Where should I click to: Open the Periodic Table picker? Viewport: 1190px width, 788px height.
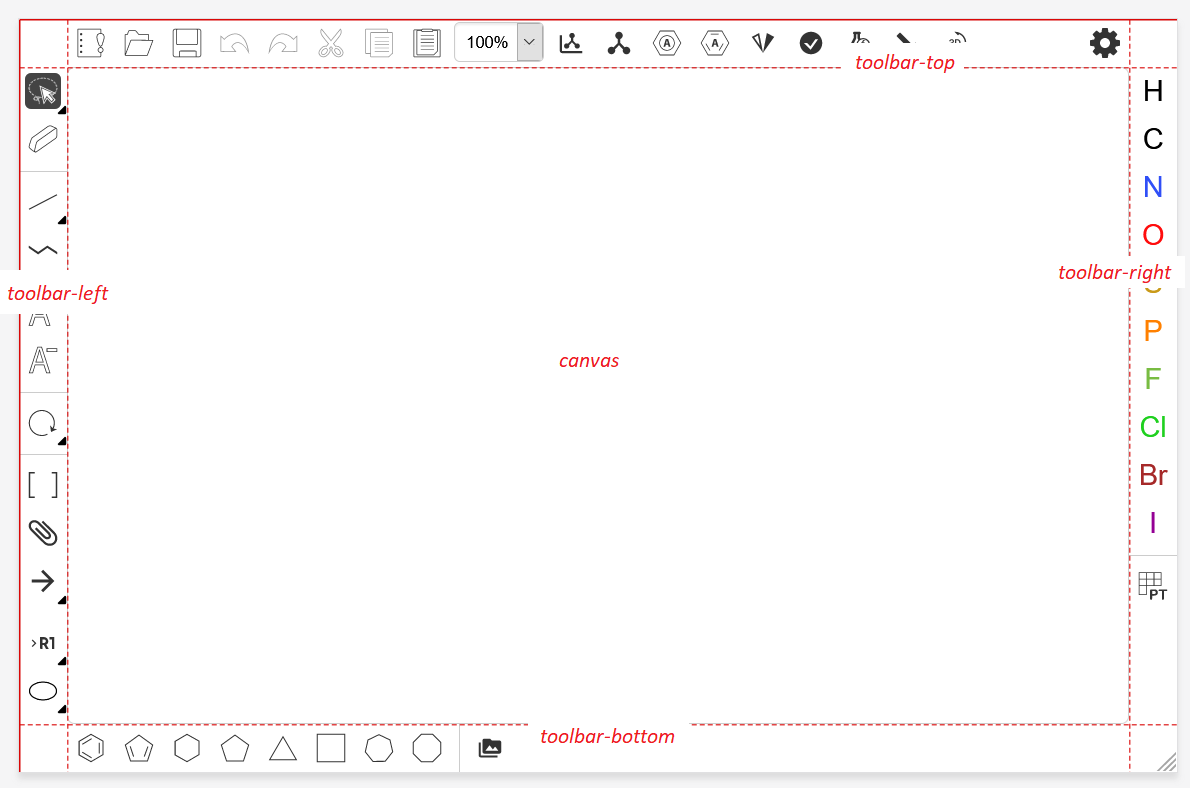point(1151,585)
